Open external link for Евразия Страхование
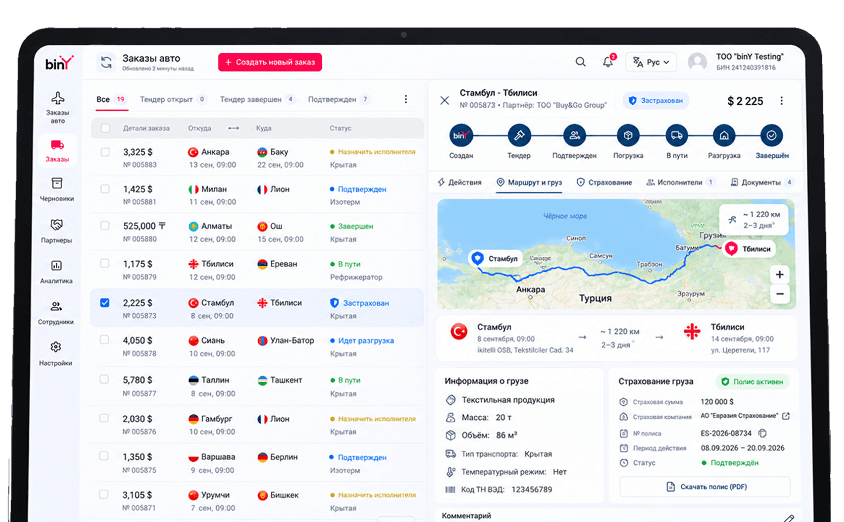 (x=786, y=416)
